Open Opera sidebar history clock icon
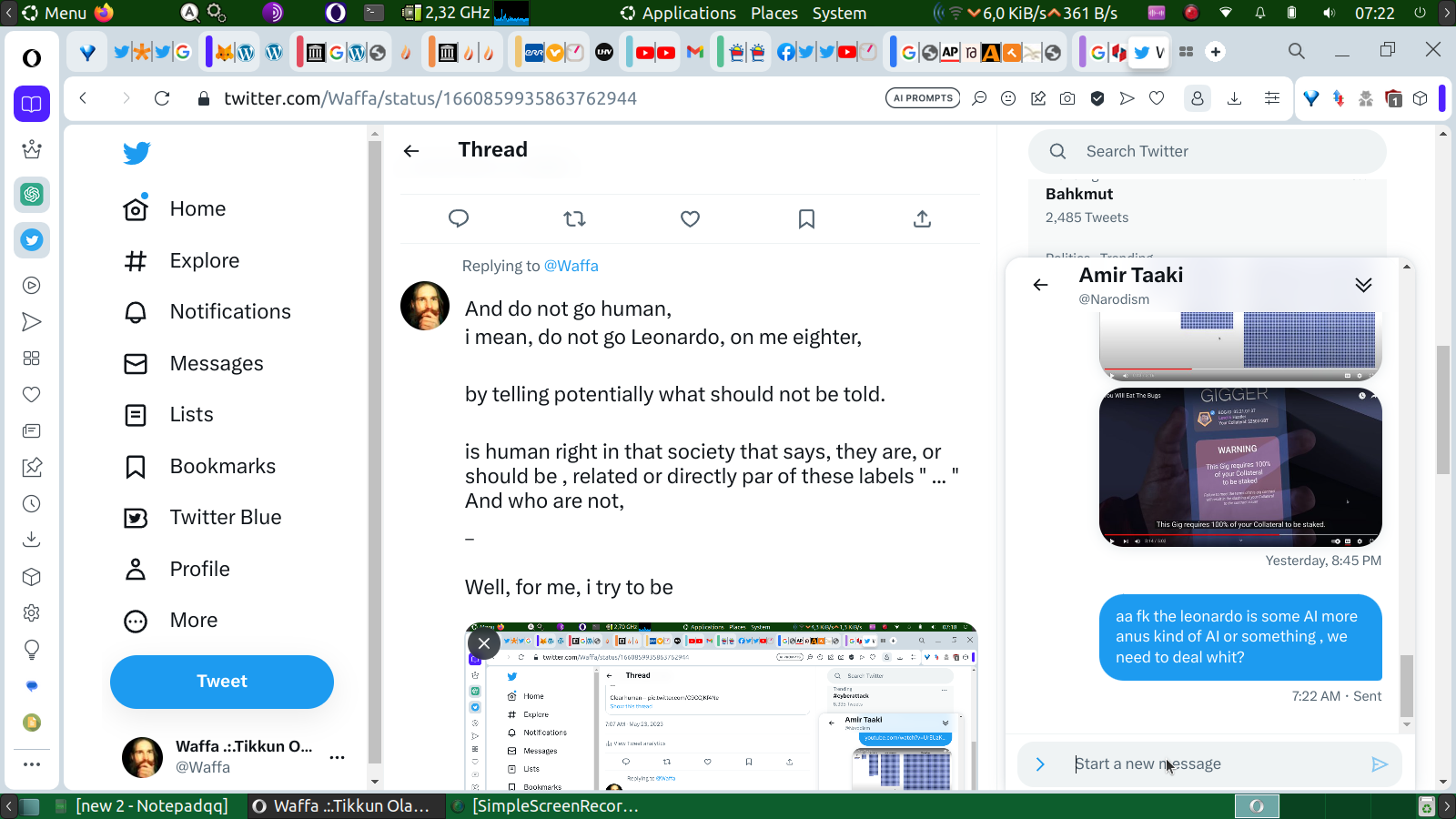 point(32,504)
